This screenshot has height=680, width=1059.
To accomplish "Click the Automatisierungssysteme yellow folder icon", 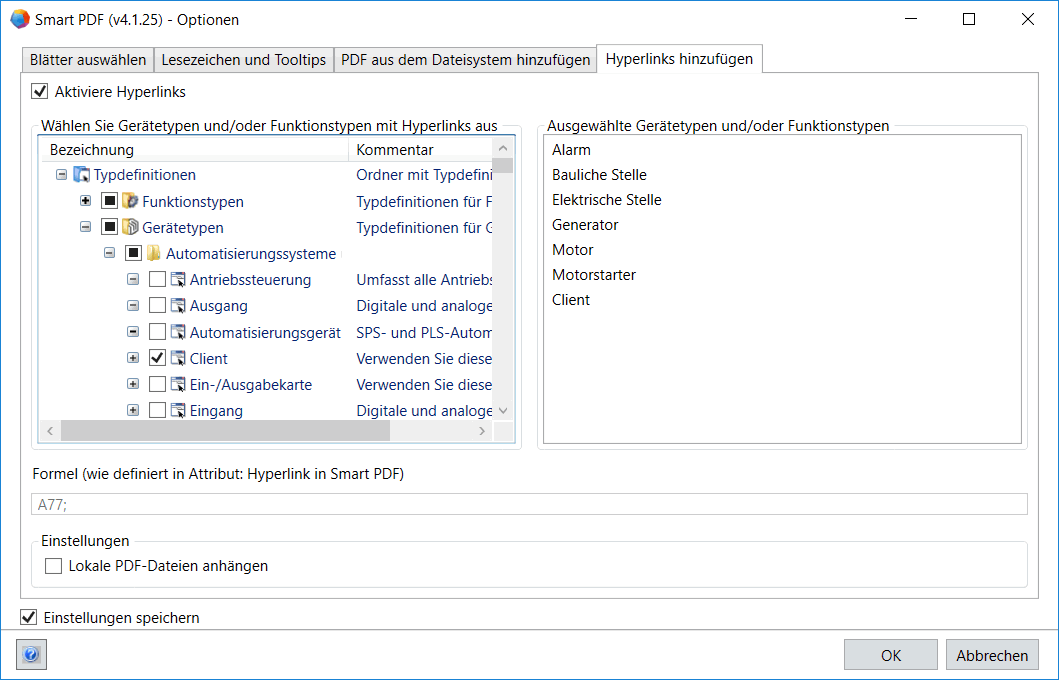I will point(154,254).
